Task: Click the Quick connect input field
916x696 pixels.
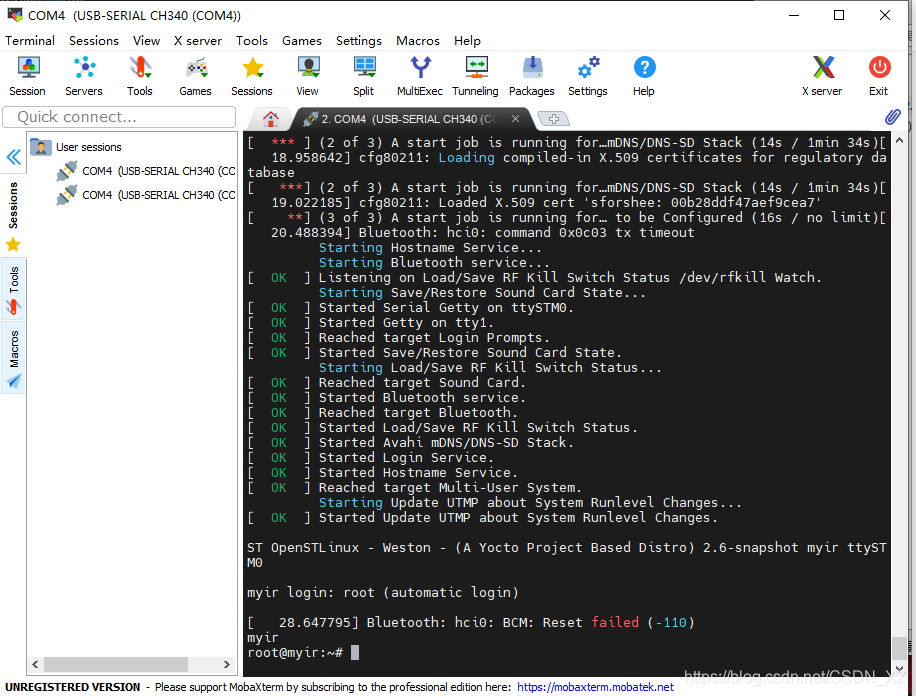Action: pos(119,117)
